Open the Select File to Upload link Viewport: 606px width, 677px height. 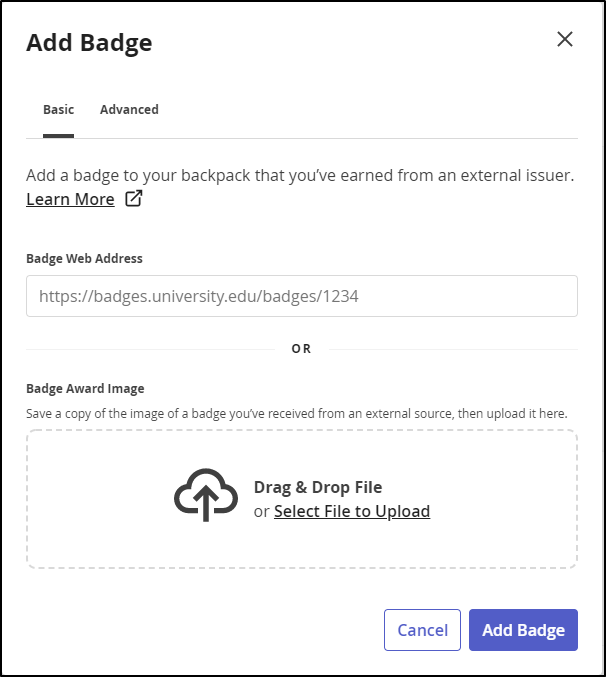click(352, 511)
